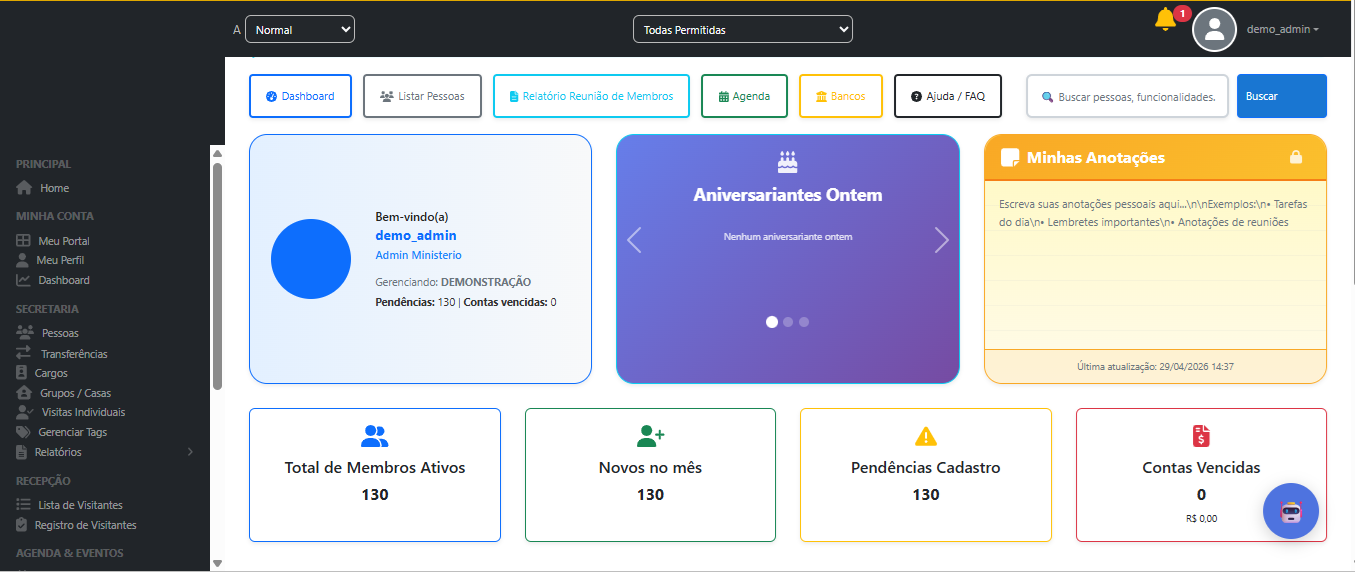This screenshot has height=572, width=1355.
Task: Click the Pessoas group icon in sidebar
Action: (26, 332)
